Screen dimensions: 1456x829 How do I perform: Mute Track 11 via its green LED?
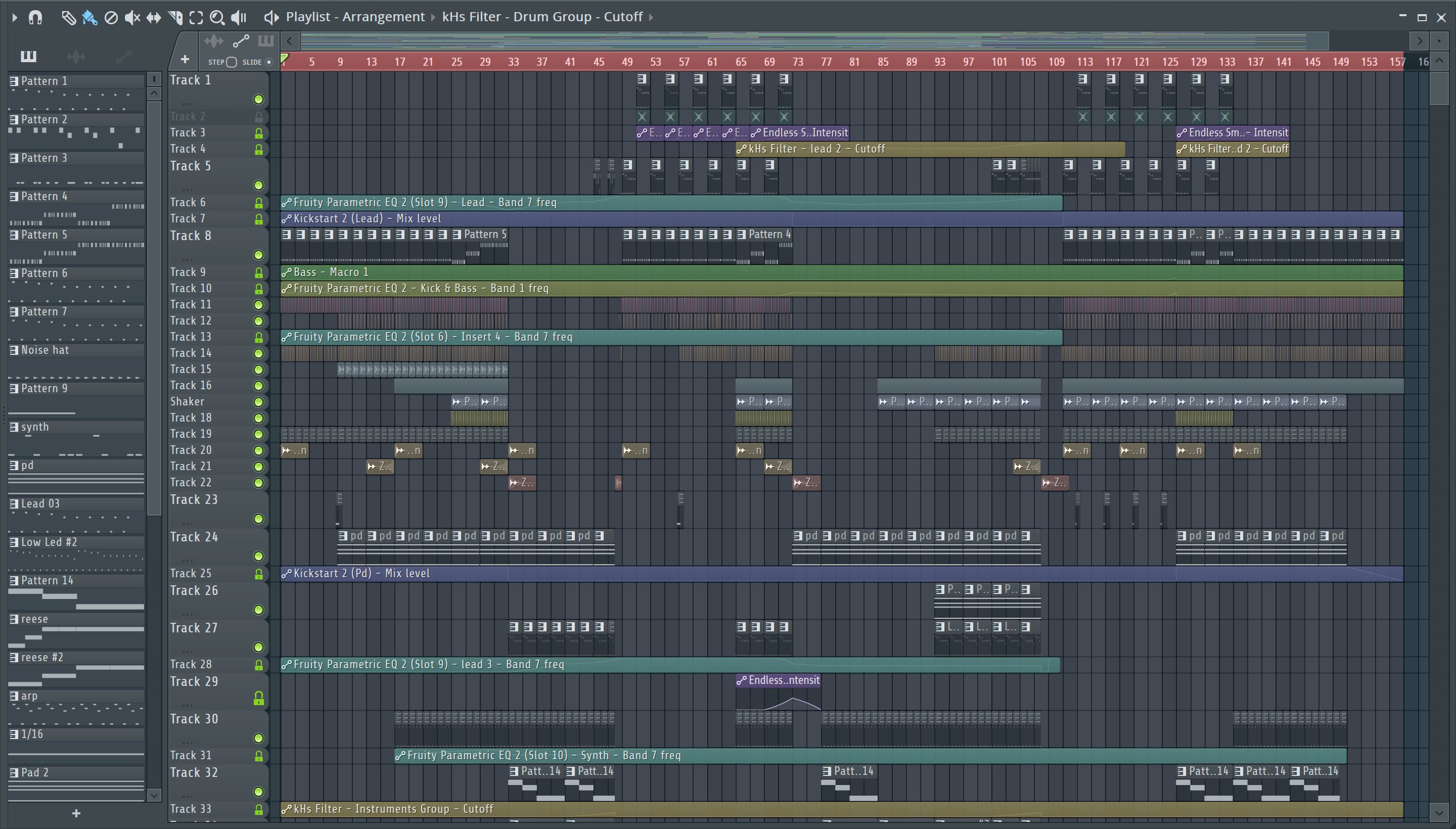[x=258, y=305]
